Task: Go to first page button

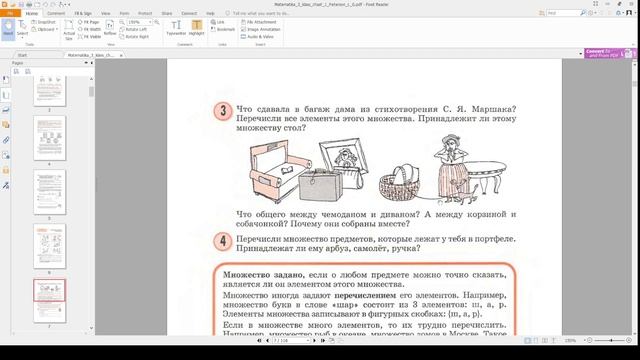Action: 259,340
